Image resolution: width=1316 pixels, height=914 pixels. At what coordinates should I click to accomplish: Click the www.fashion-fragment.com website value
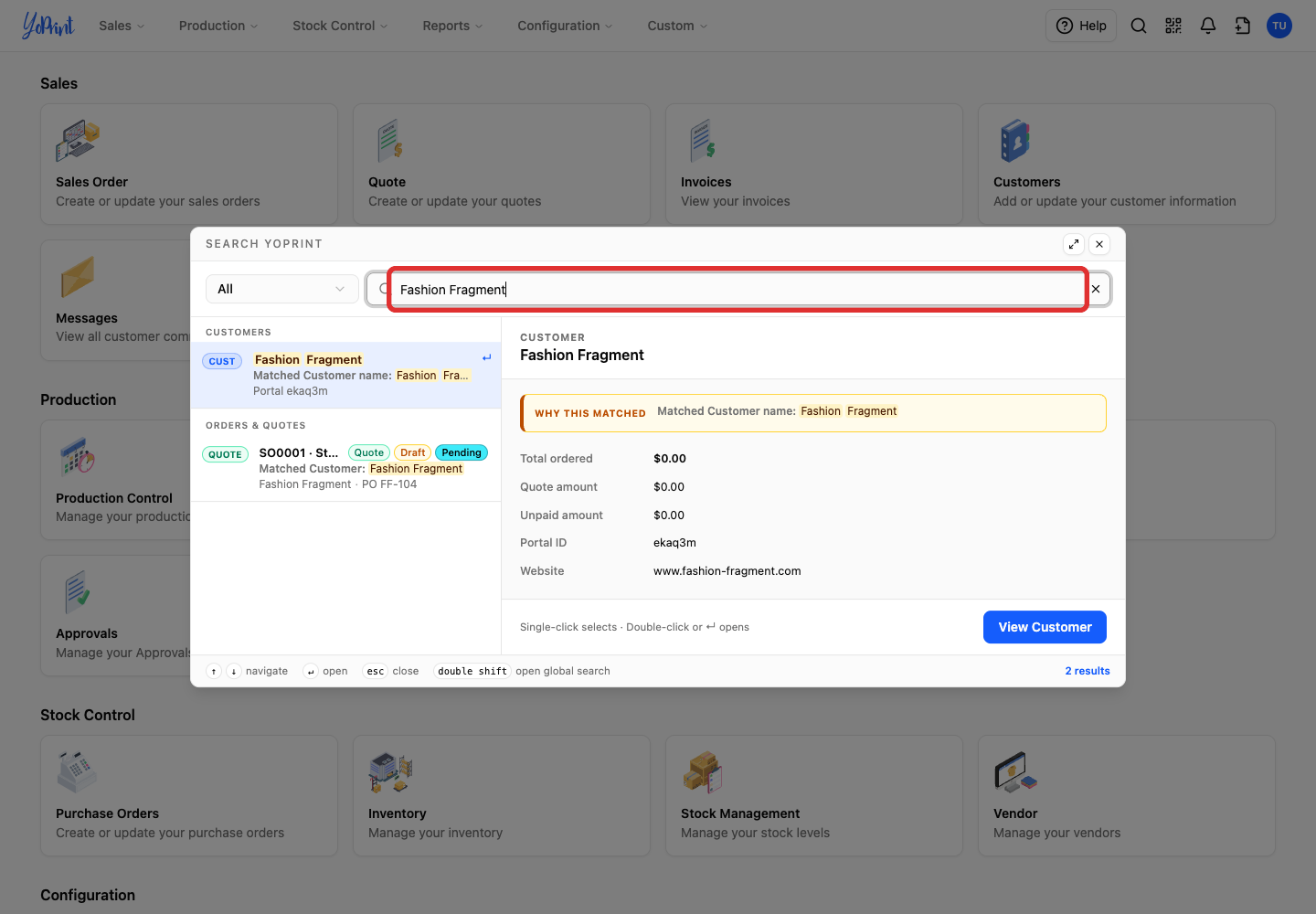point(727,571)
